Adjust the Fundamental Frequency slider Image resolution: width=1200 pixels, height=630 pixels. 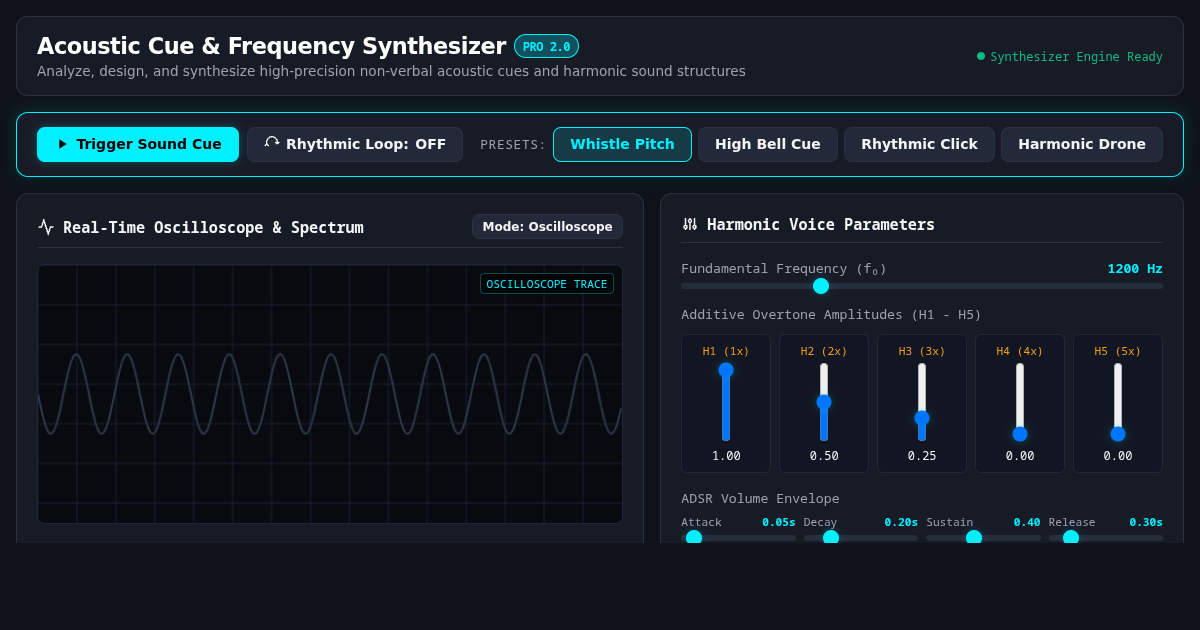pyautogui.click(x=922, y=286)
